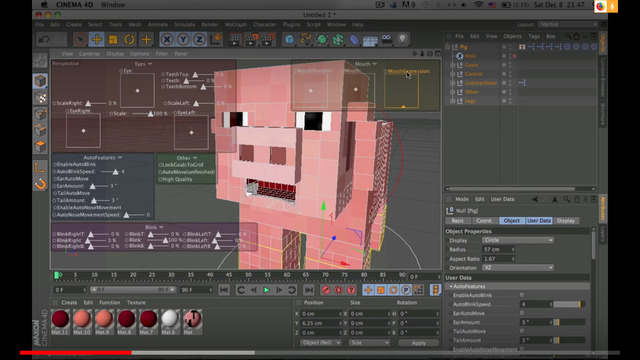Select the Rotate tool in toolbar

click(129, 40)
